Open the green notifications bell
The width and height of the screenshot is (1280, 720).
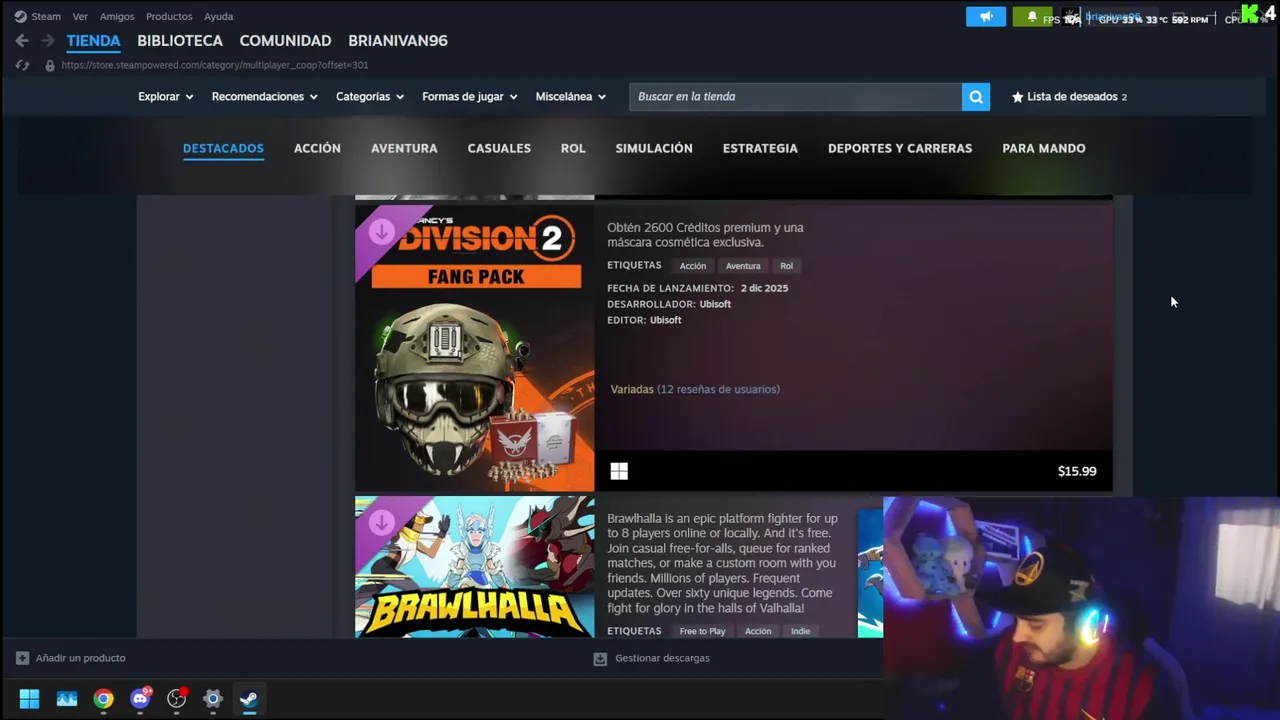pos(1032,17)
